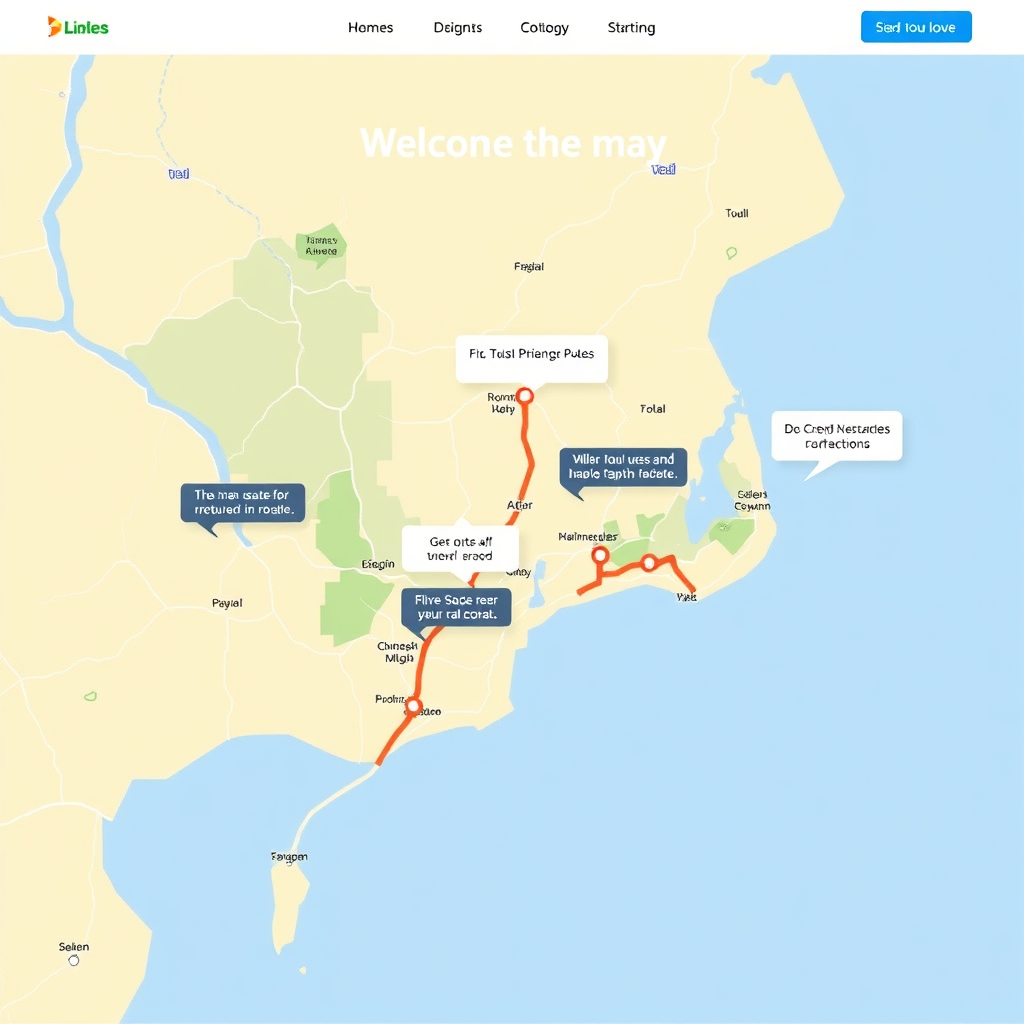Viewport: 1024px width, 1024px height.
Task: Open the Cotlogy navigation item
Action: (x=545, y=28)
